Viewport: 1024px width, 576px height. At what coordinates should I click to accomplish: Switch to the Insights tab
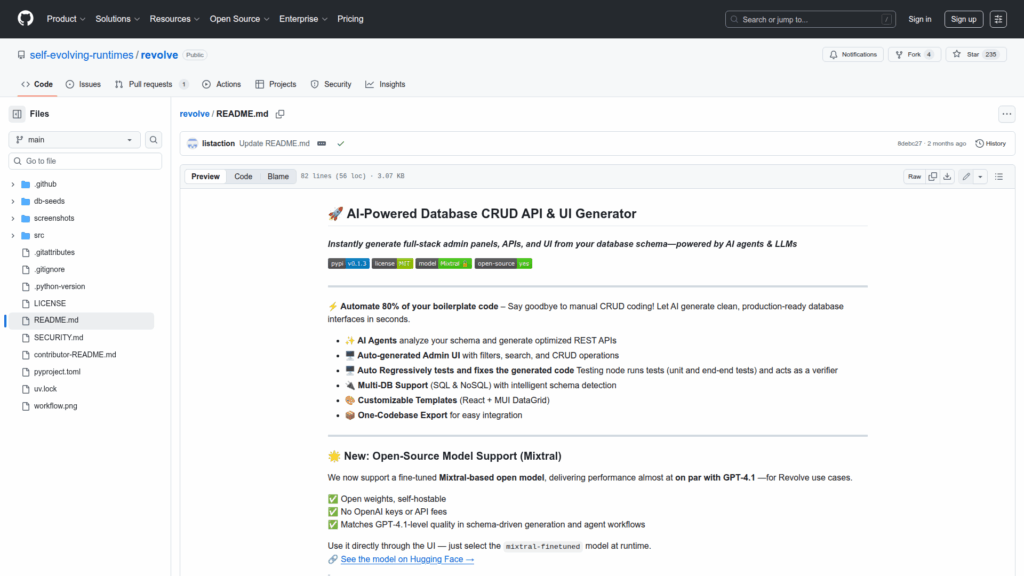pyautogui.click(x=385, y=84)
